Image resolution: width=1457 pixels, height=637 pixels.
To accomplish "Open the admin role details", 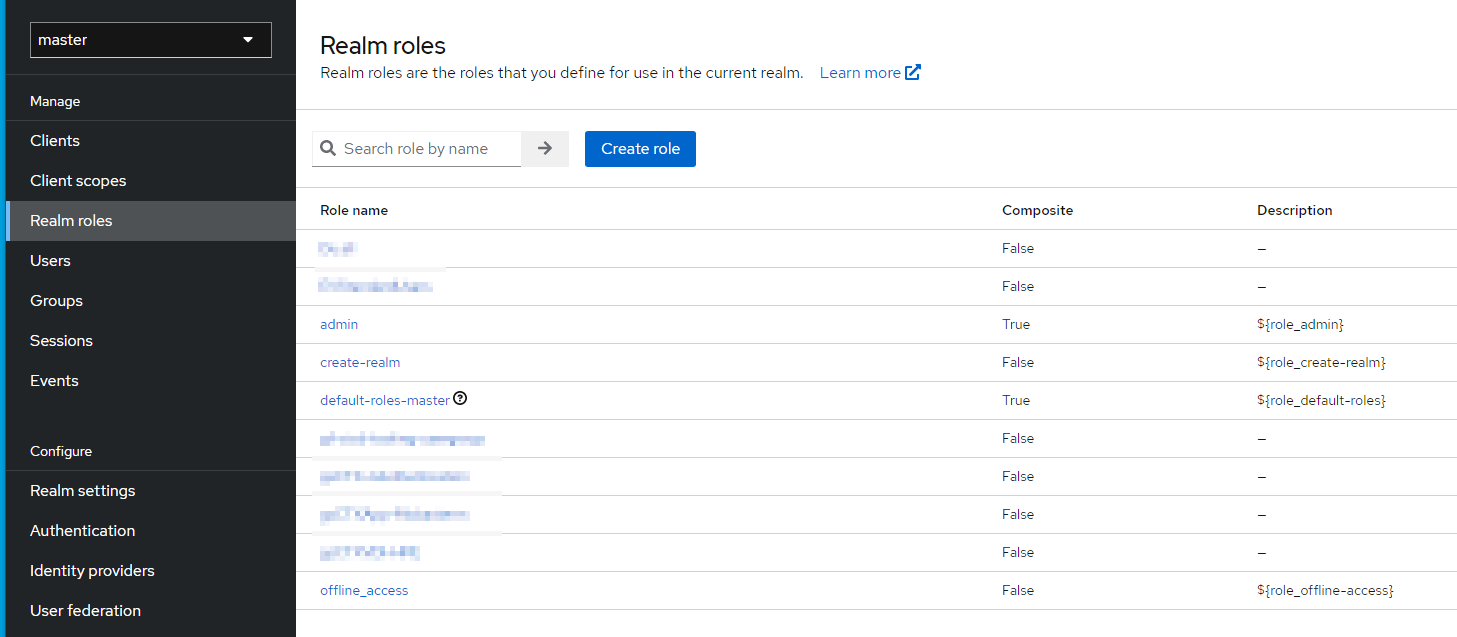I will [x=339, y=324].
